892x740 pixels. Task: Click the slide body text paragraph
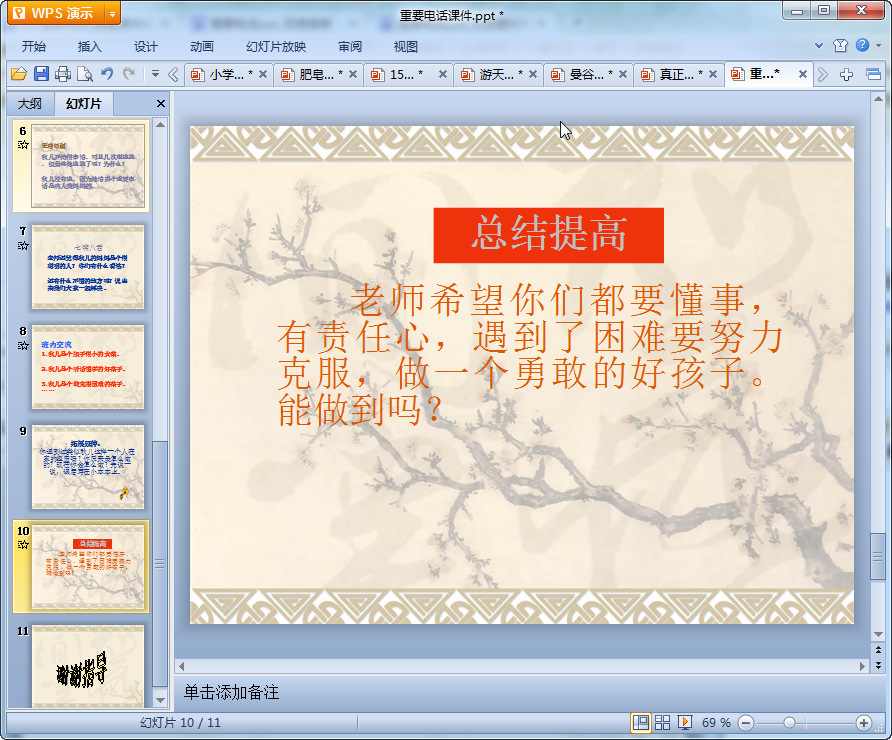[x=529, y=354]
